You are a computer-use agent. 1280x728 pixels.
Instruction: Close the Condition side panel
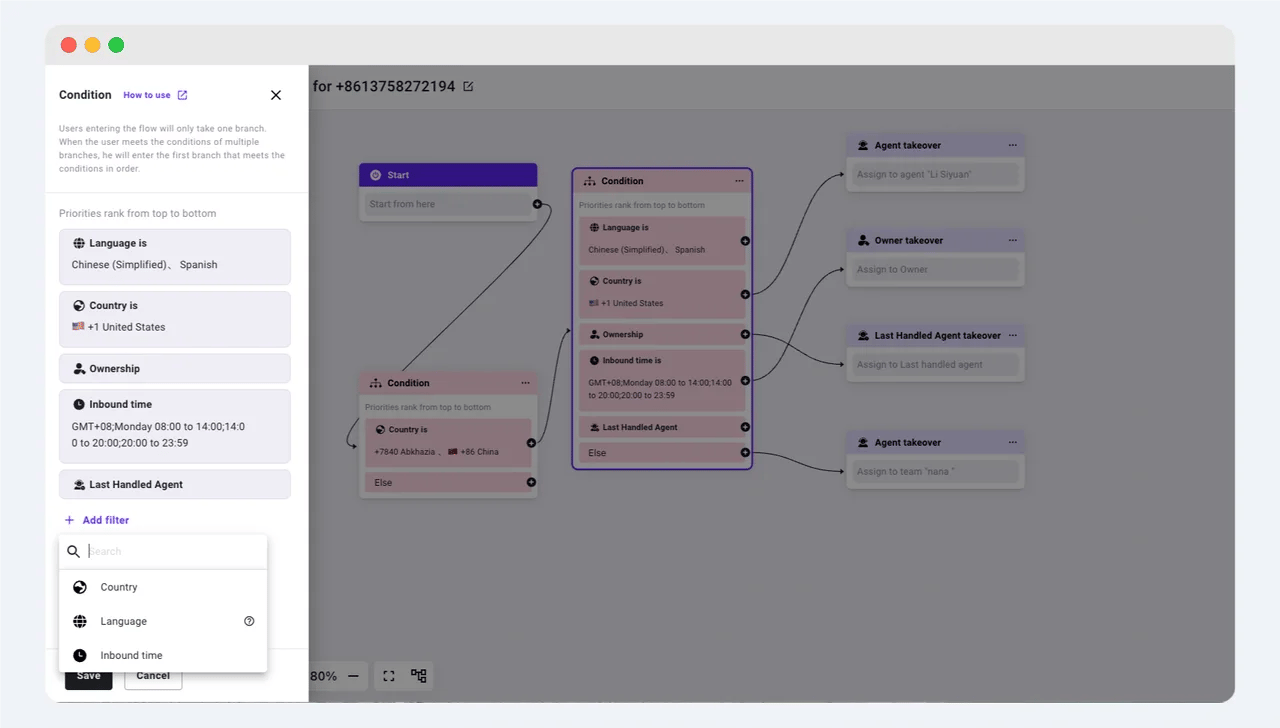click(x=276, y=95)
